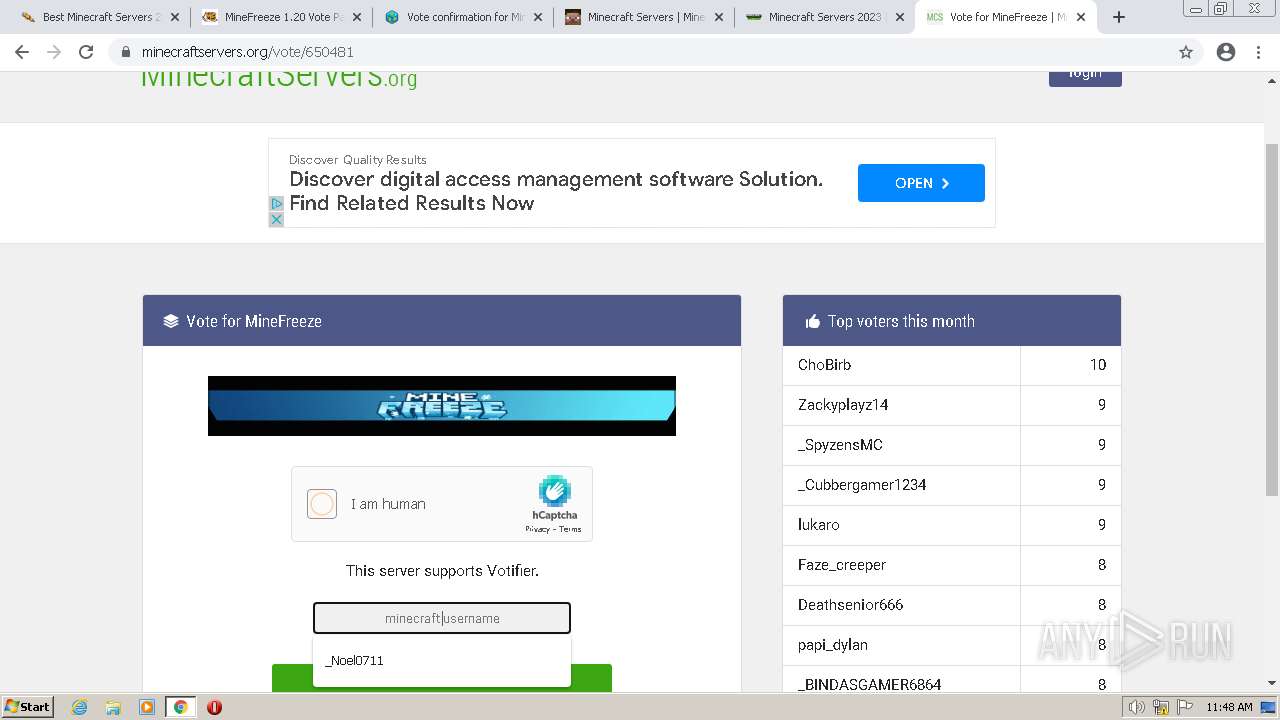
Task: Select top voter _Cubbergamer1234
Action: pyautogui.click(x=862, y=485)
